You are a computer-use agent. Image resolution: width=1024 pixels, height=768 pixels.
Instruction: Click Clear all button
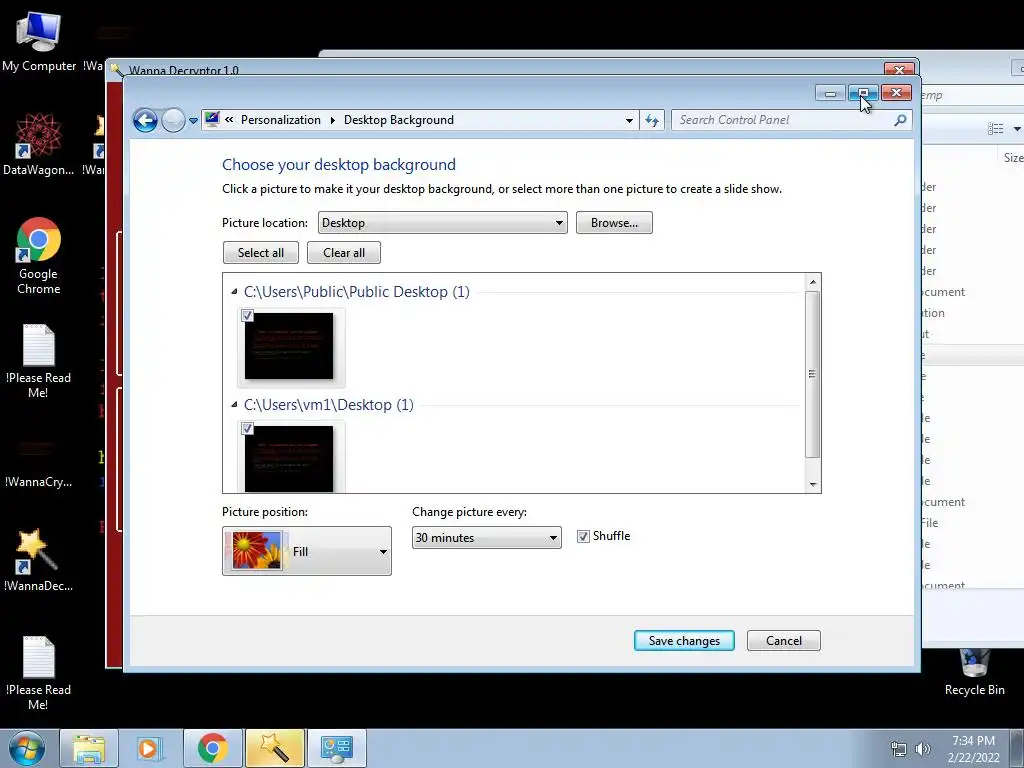point(344,253)
